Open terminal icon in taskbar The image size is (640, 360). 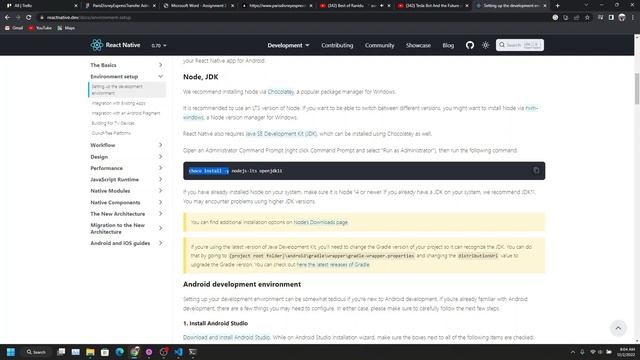pos(193,352)
